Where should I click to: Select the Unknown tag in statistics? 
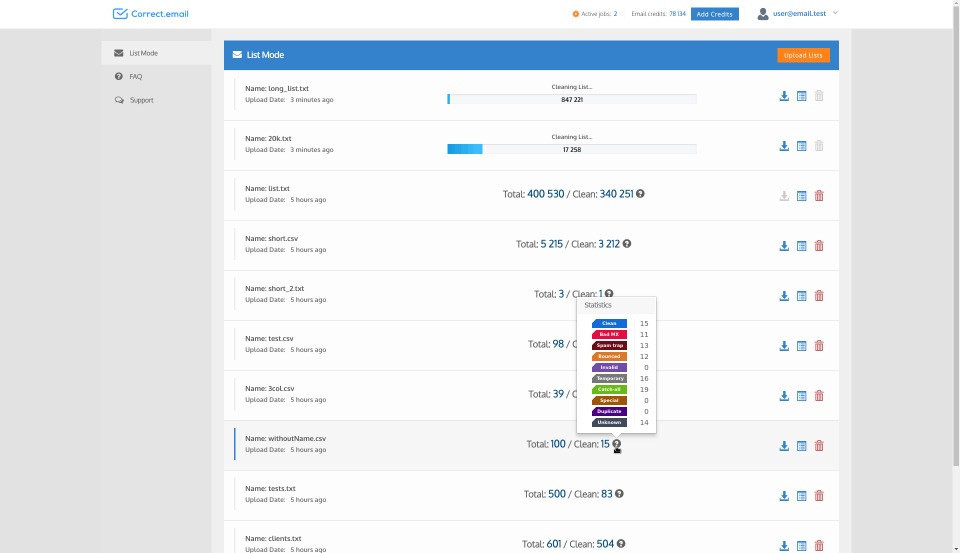tap(609, 423)
